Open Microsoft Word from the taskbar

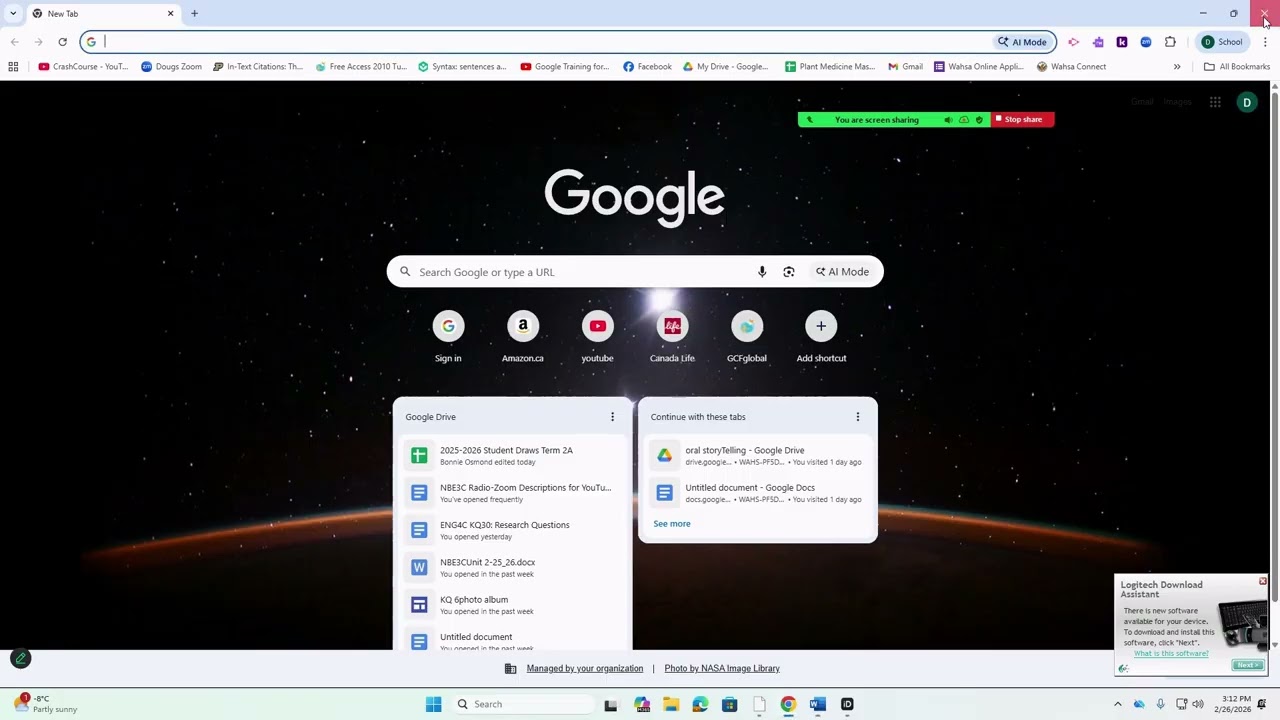pyautogui.click(x=818, y=704)
